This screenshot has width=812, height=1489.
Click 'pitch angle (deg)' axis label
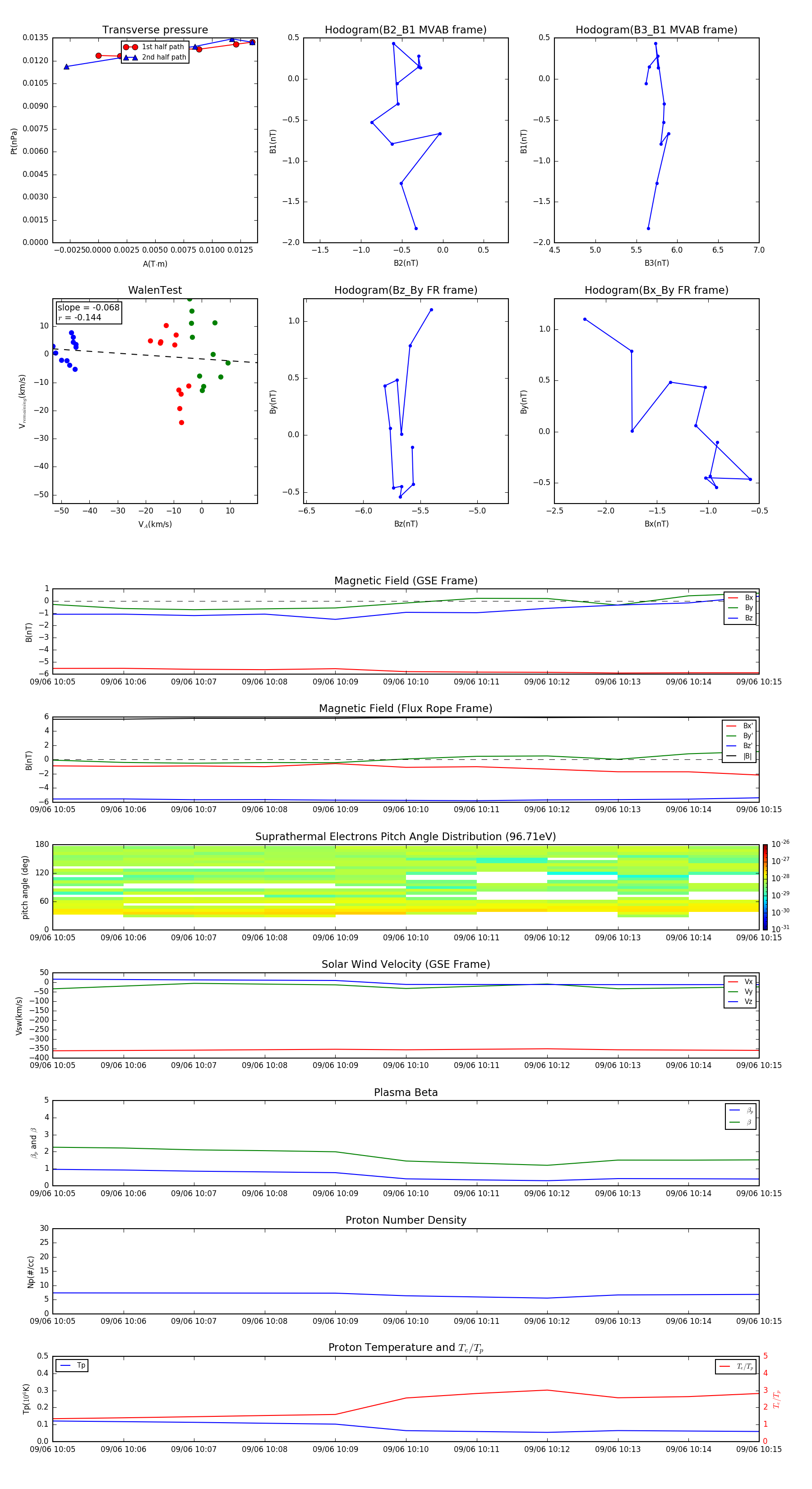pyautogui.click(x=25, y=887)
